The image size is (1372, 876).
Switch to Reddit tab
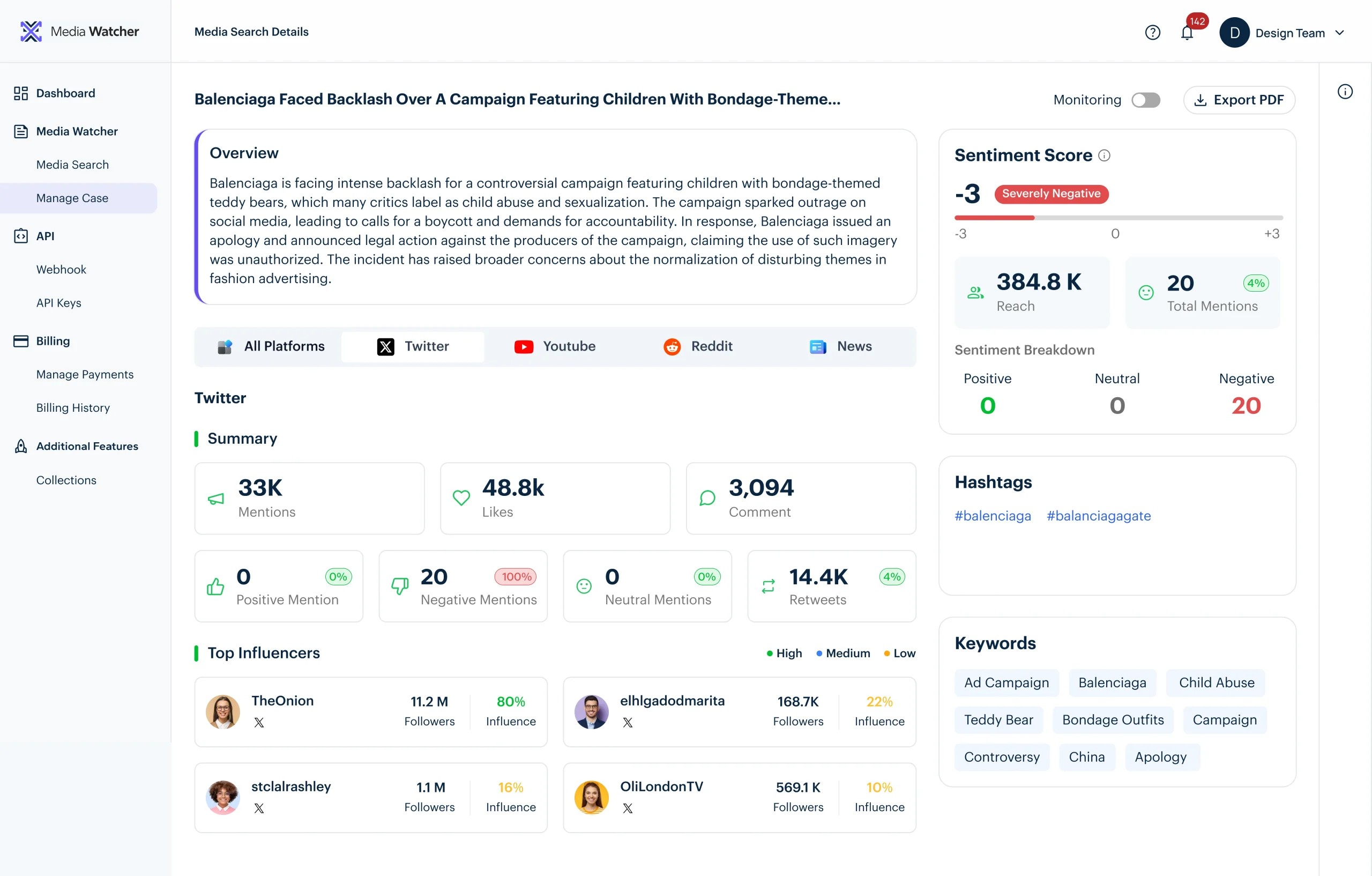pos(697,346)
